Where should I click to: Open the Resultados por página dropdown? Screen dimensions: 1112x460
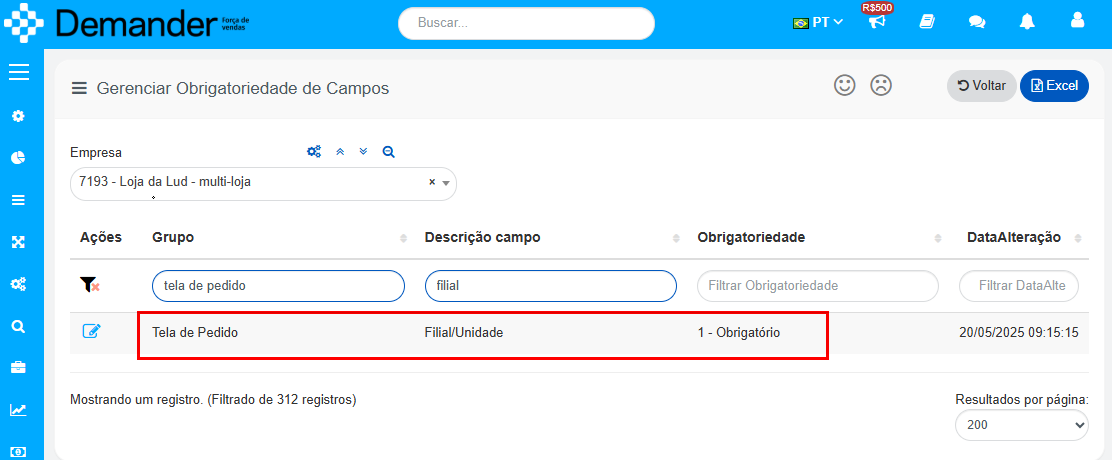pyautogui.click(x=1022, y=425)
